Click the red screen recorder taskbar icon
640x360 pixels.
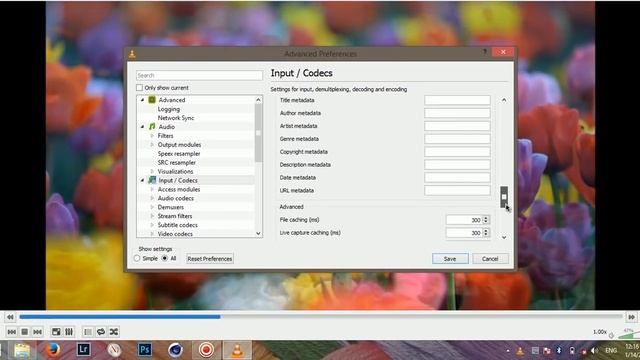pos(206,350)
